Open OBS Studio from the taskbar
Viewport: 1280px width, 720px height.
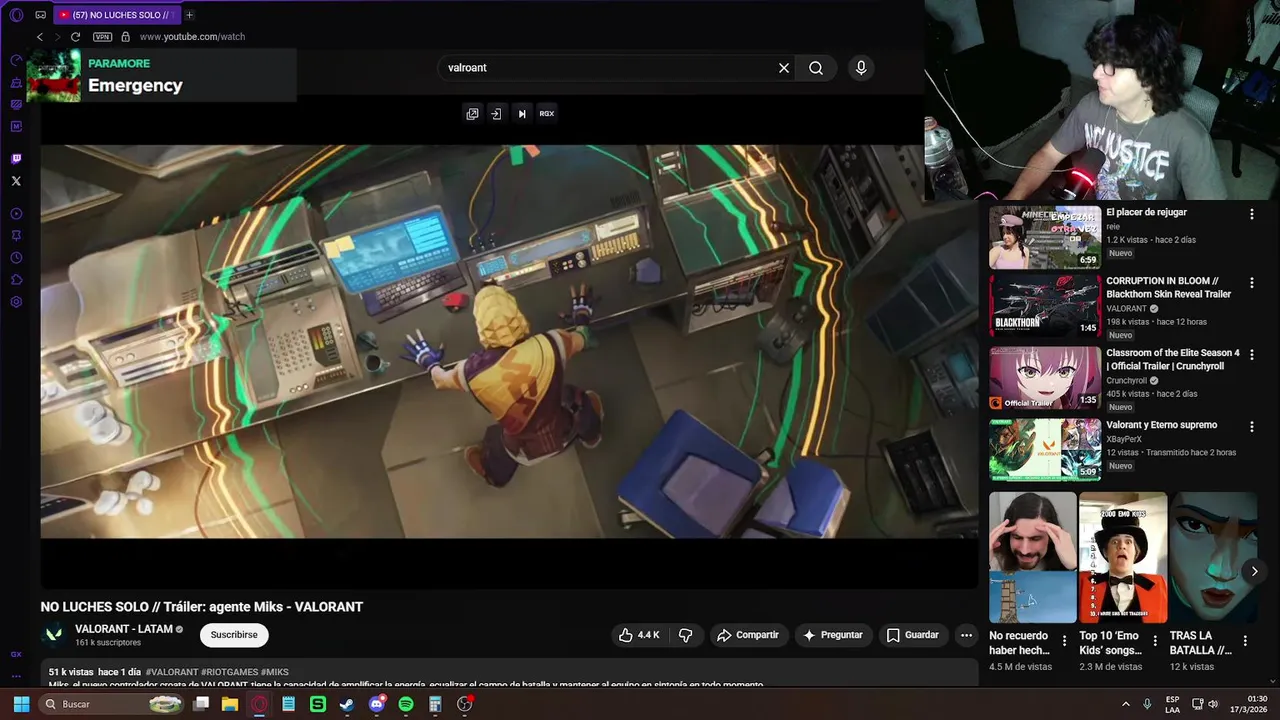tap(464, 704)
